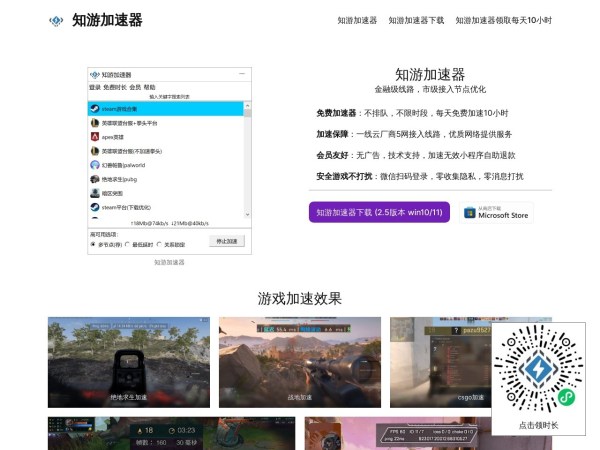Click the palworld game icon in the app list

[95, 165]
